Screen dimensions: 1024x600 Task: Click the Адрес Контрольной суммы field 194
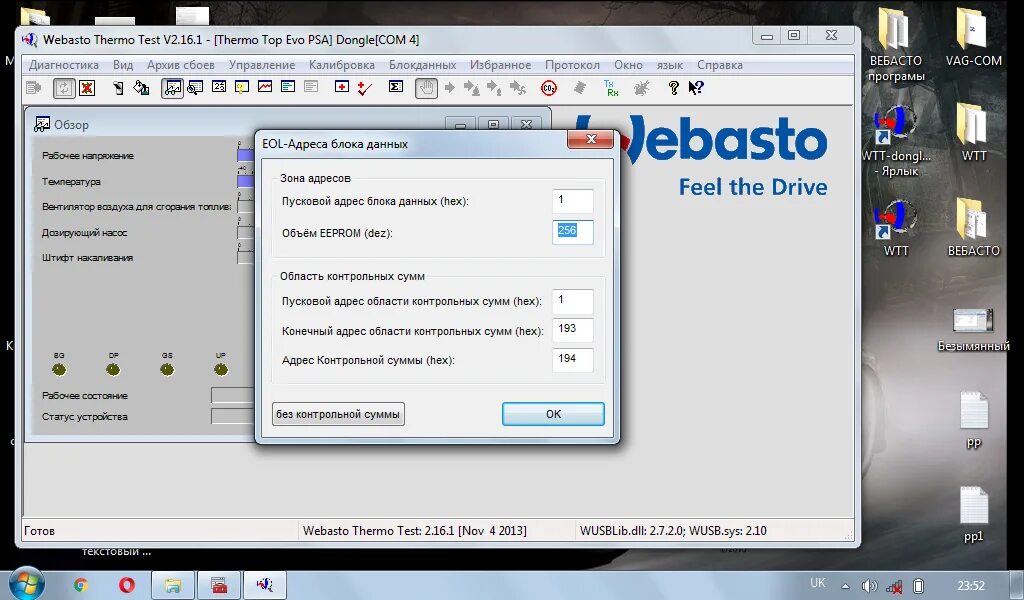[573, 360]
